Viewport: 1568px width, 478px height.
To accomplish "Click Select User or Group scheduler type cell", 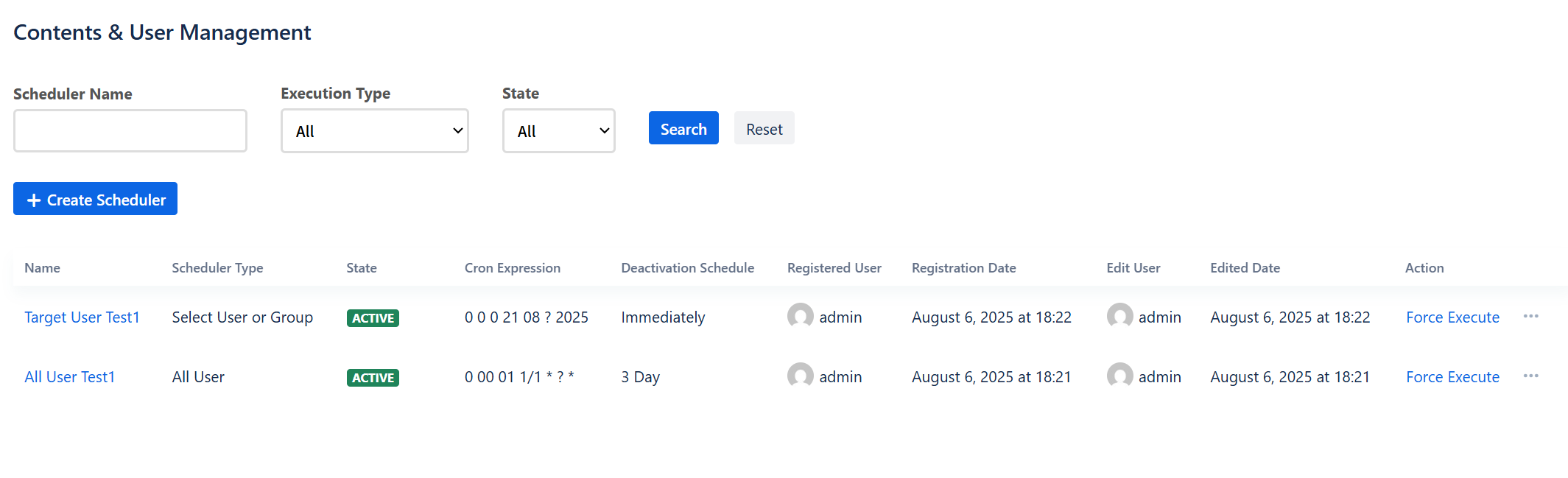I will tap(242, 317).
